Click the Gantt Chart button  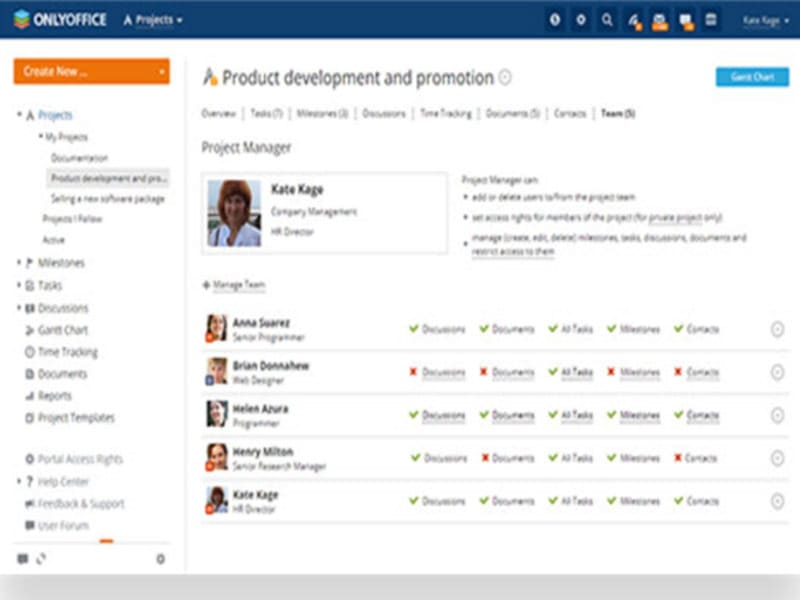pos(751,76)
